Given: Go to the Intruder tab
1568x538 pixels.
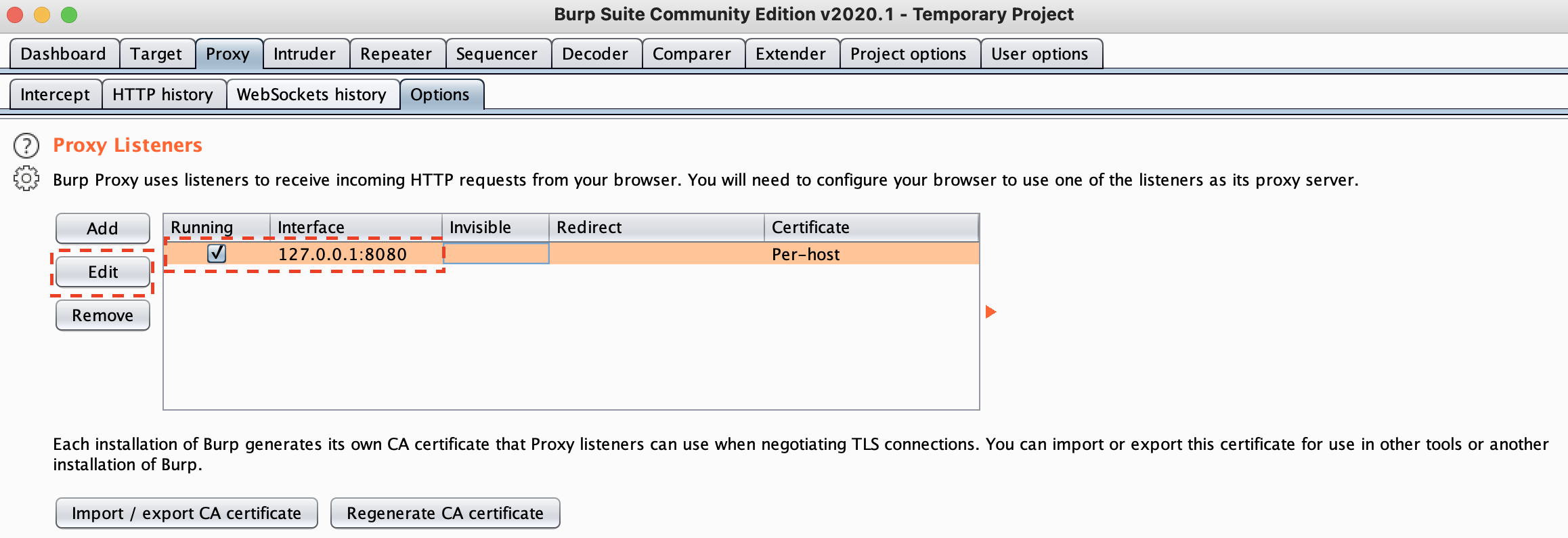Looking at the screenshot, I should pyautogui.click(x=305, y=54).
